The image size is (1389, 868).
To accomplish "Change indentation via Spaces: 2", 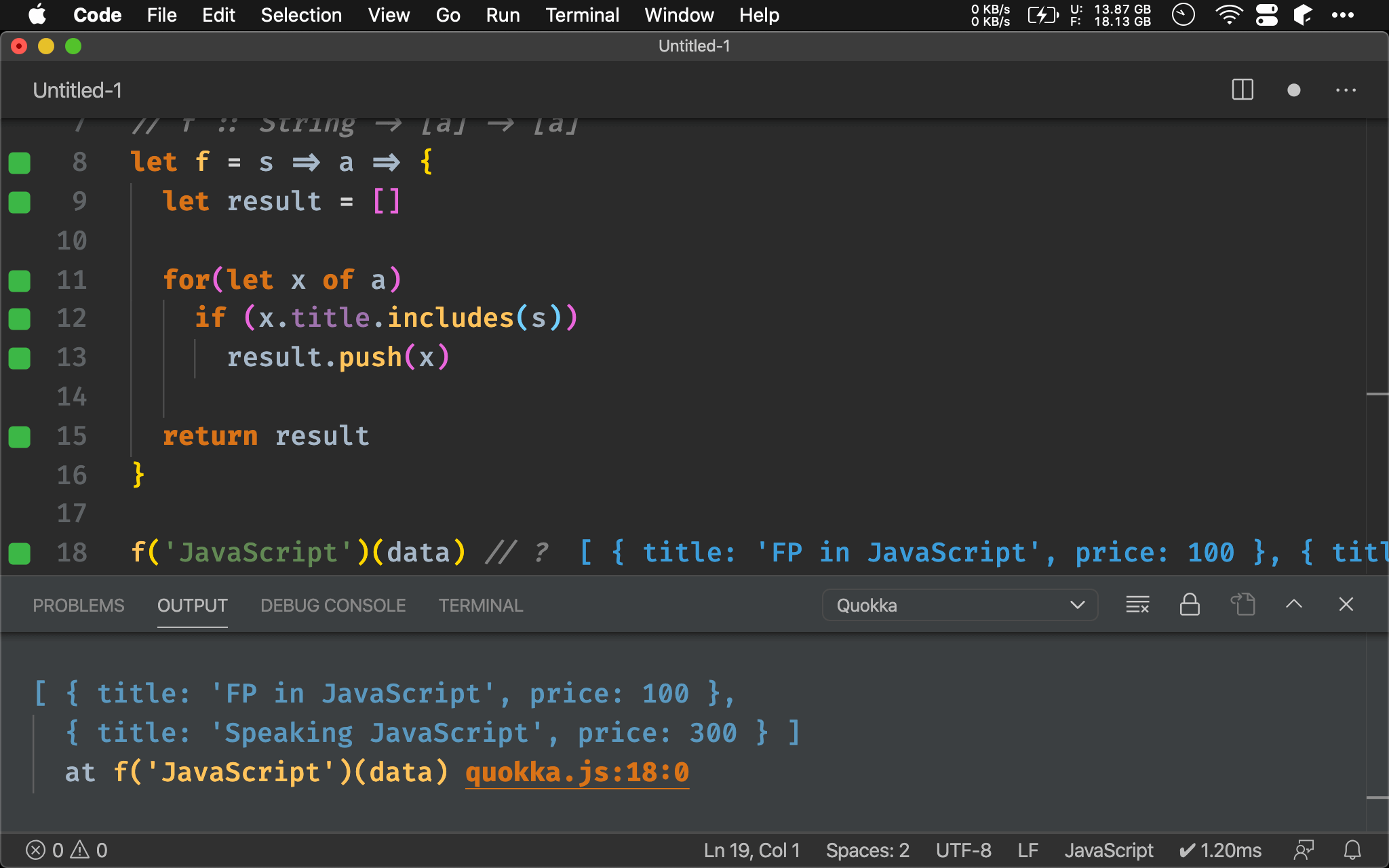I will (867, 850).
